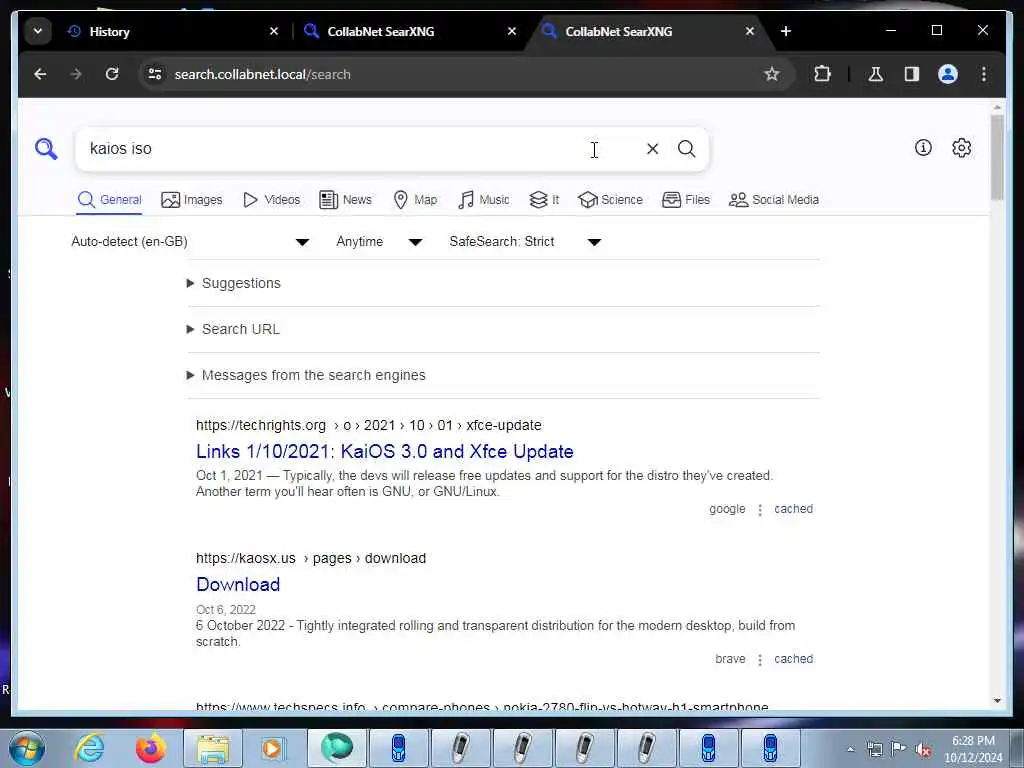The height and width of the screenshot is (768, 1024).
Task: Open the kaosx.us Download result link
Action: (x=238, y=584)
